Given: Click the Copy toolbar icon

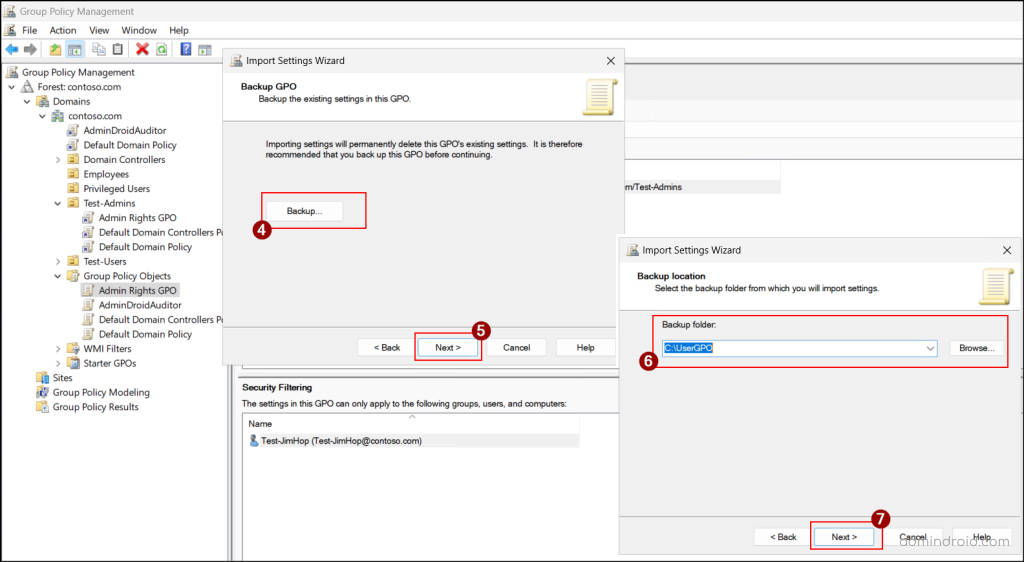Looking at the screenshot, I should pos(99,49).
